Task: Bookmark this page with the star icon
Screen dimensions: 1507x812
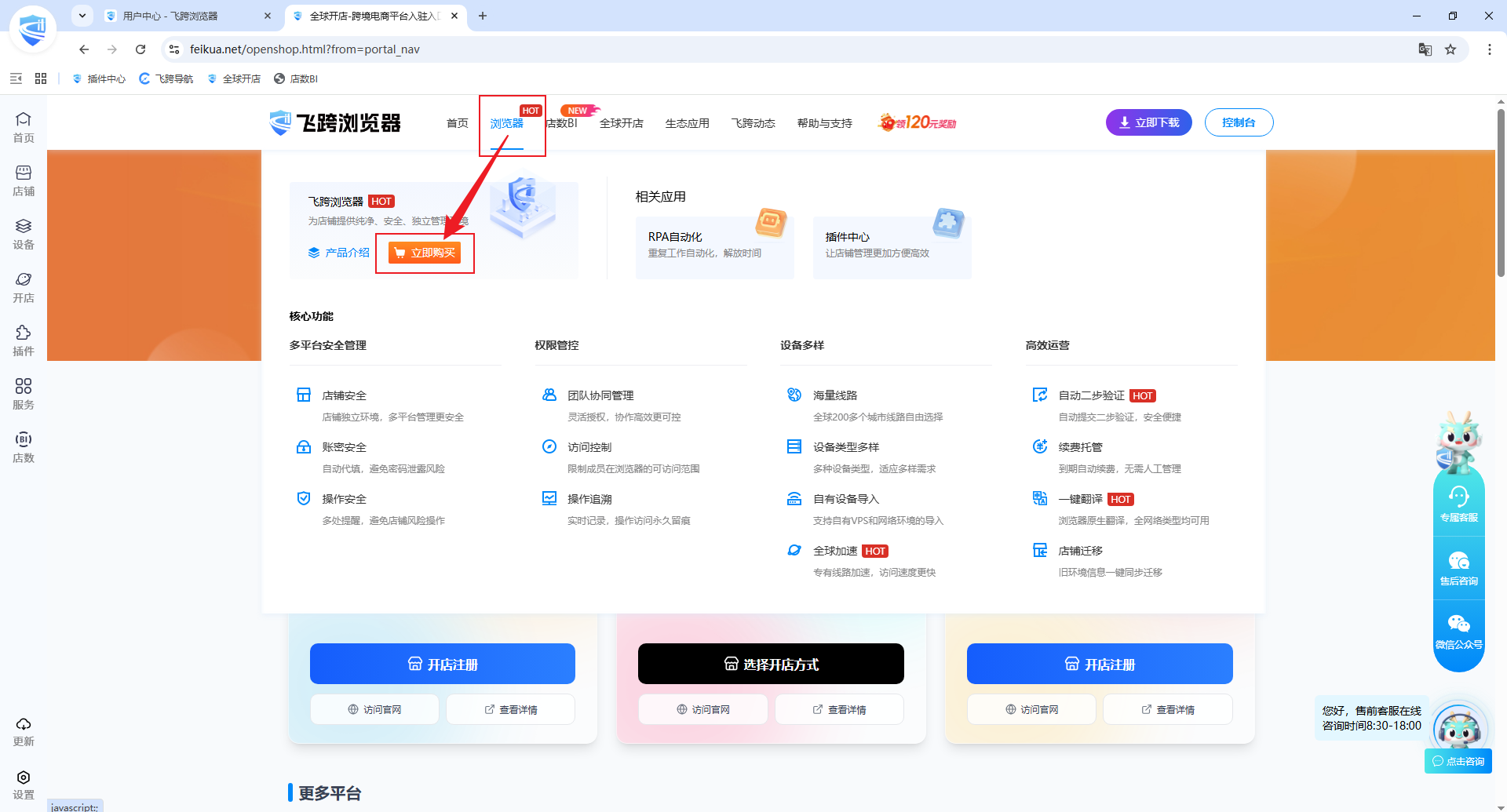Action: coord(1450,49)
